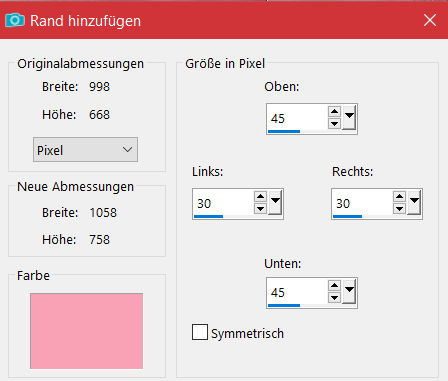Open the Oben slider dropdown arrow
The image size is (448, 381).
349,117
